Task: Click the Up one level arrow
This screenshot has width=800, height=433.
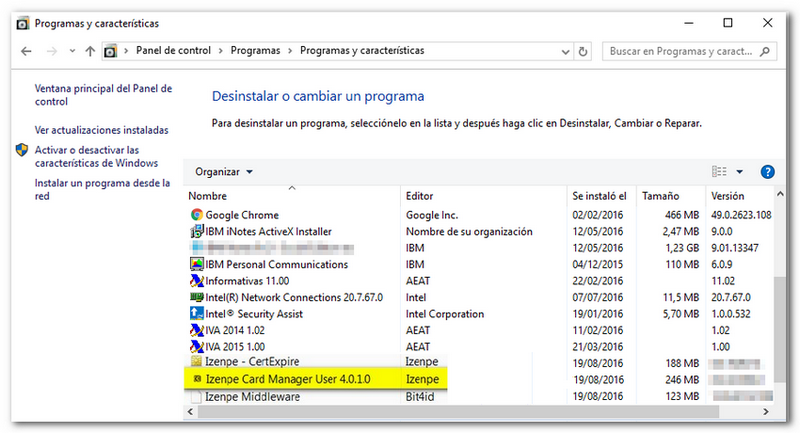Action: (x=90, y=50)
